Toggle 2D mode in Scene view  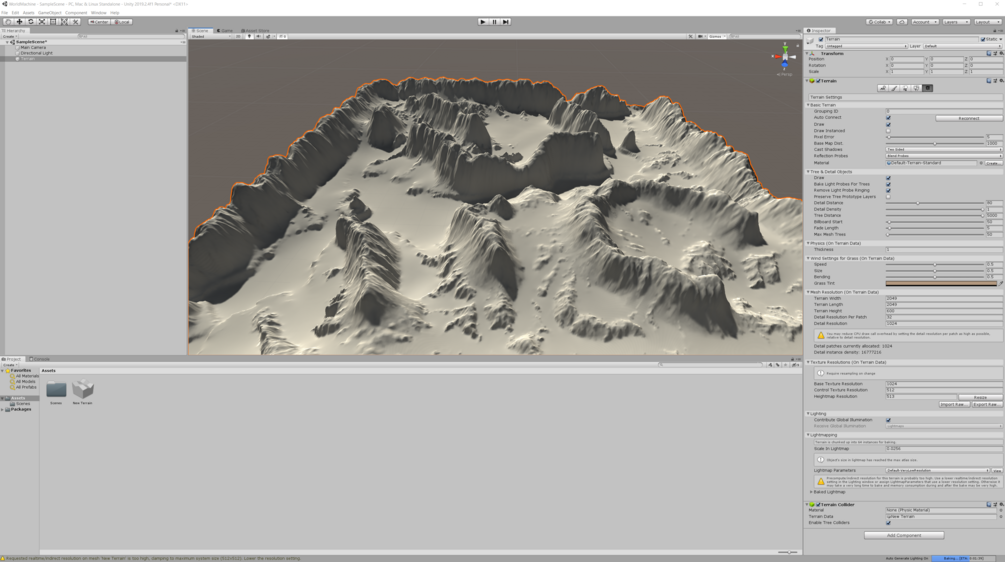click(238, 37)
